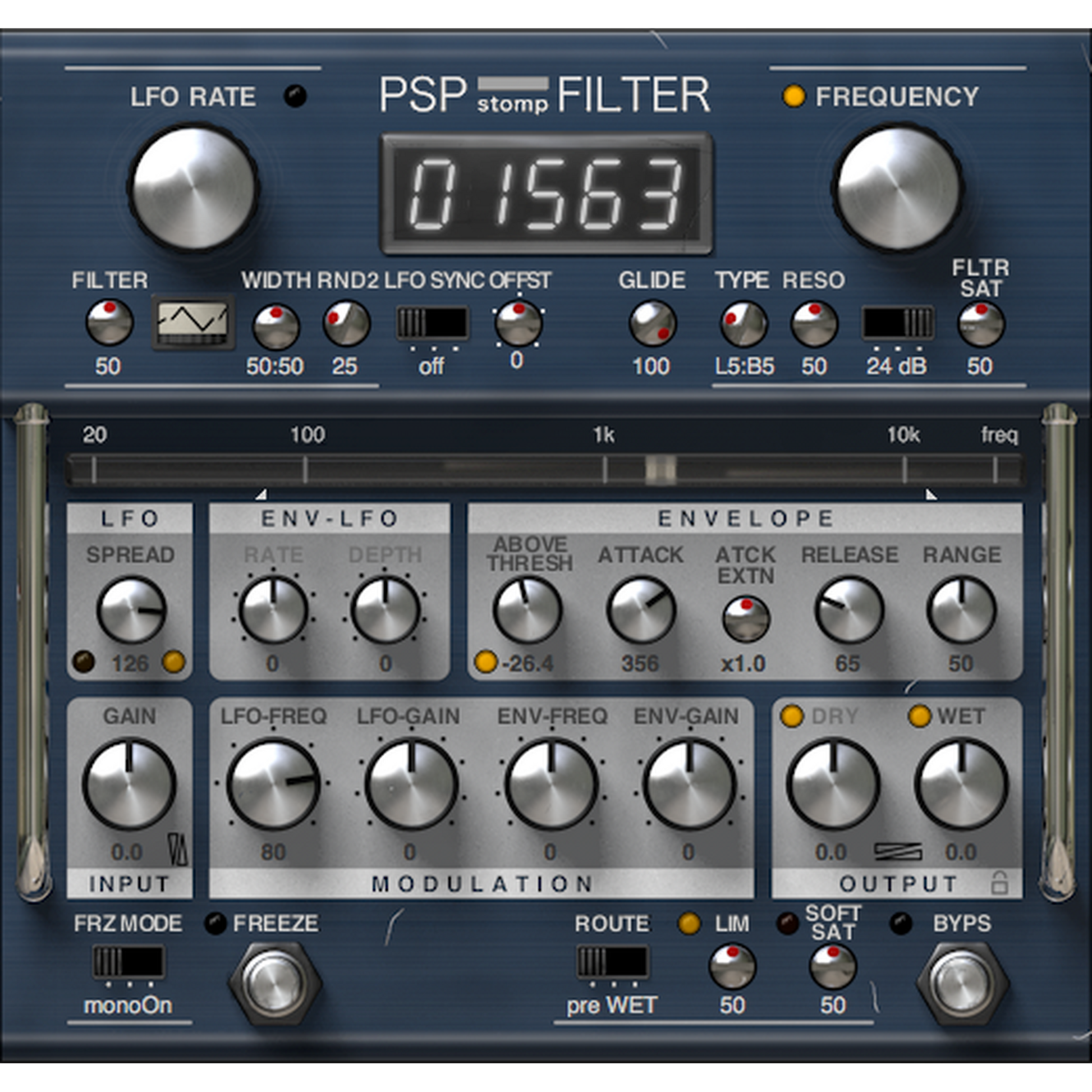Click the 80 LFO-FREQ value
This screenshot has height=1092, width=1092.
(273, 852)
